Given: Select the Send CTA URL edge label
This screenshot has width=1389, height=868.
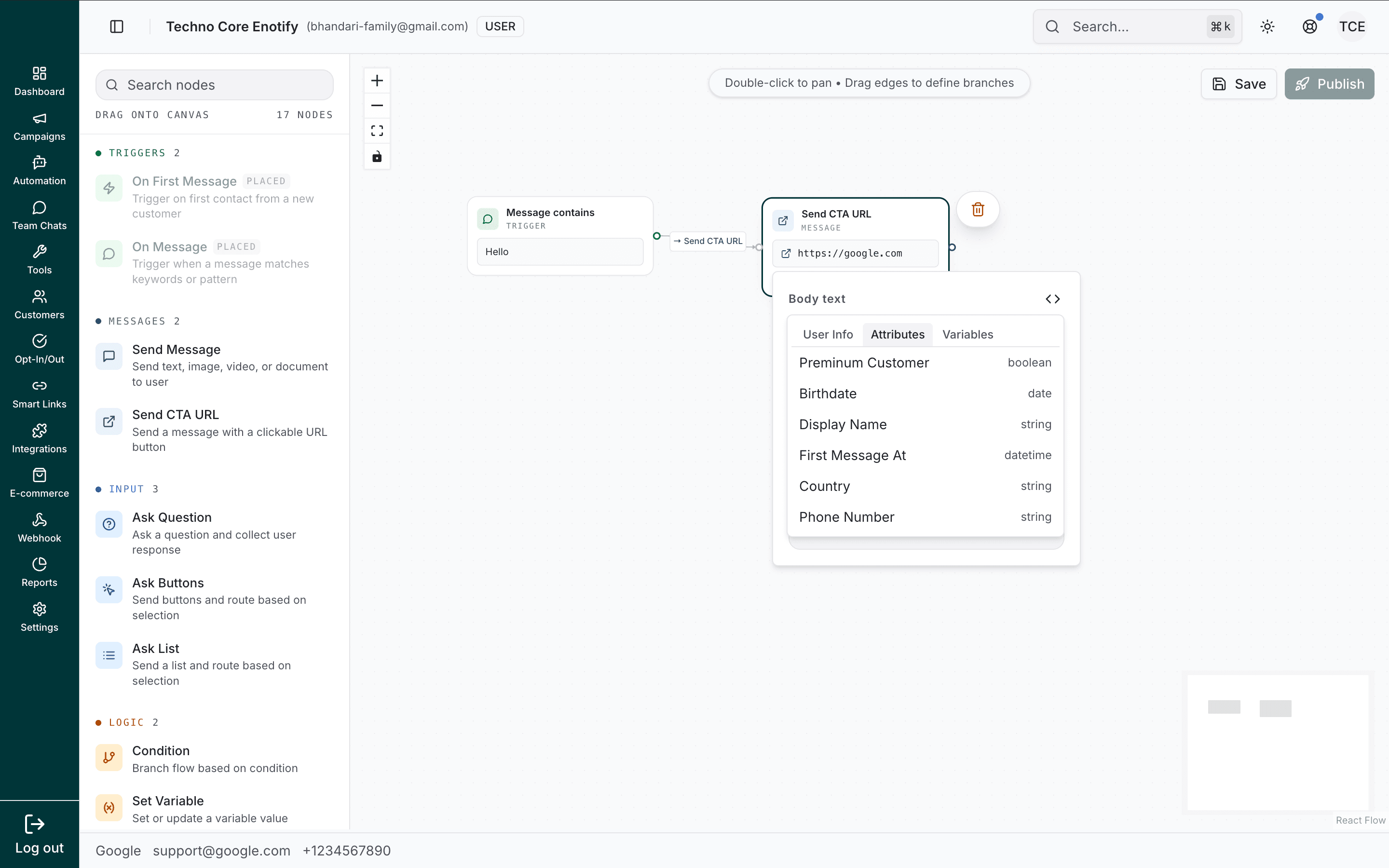Looking at the screenshot, I should [x=708, y=241].
